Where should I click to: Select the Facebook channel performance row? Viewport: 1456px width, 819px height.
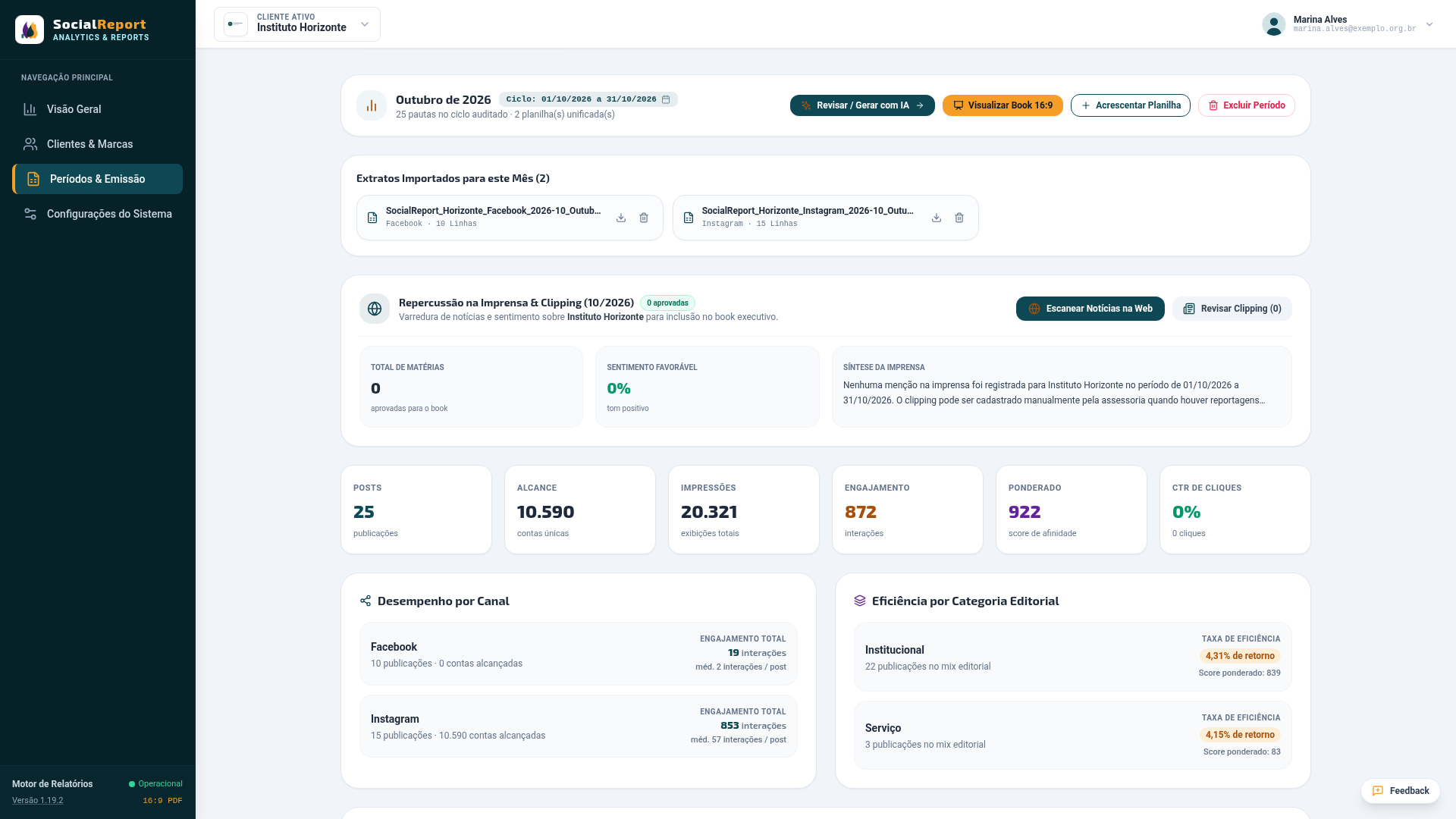579,654
